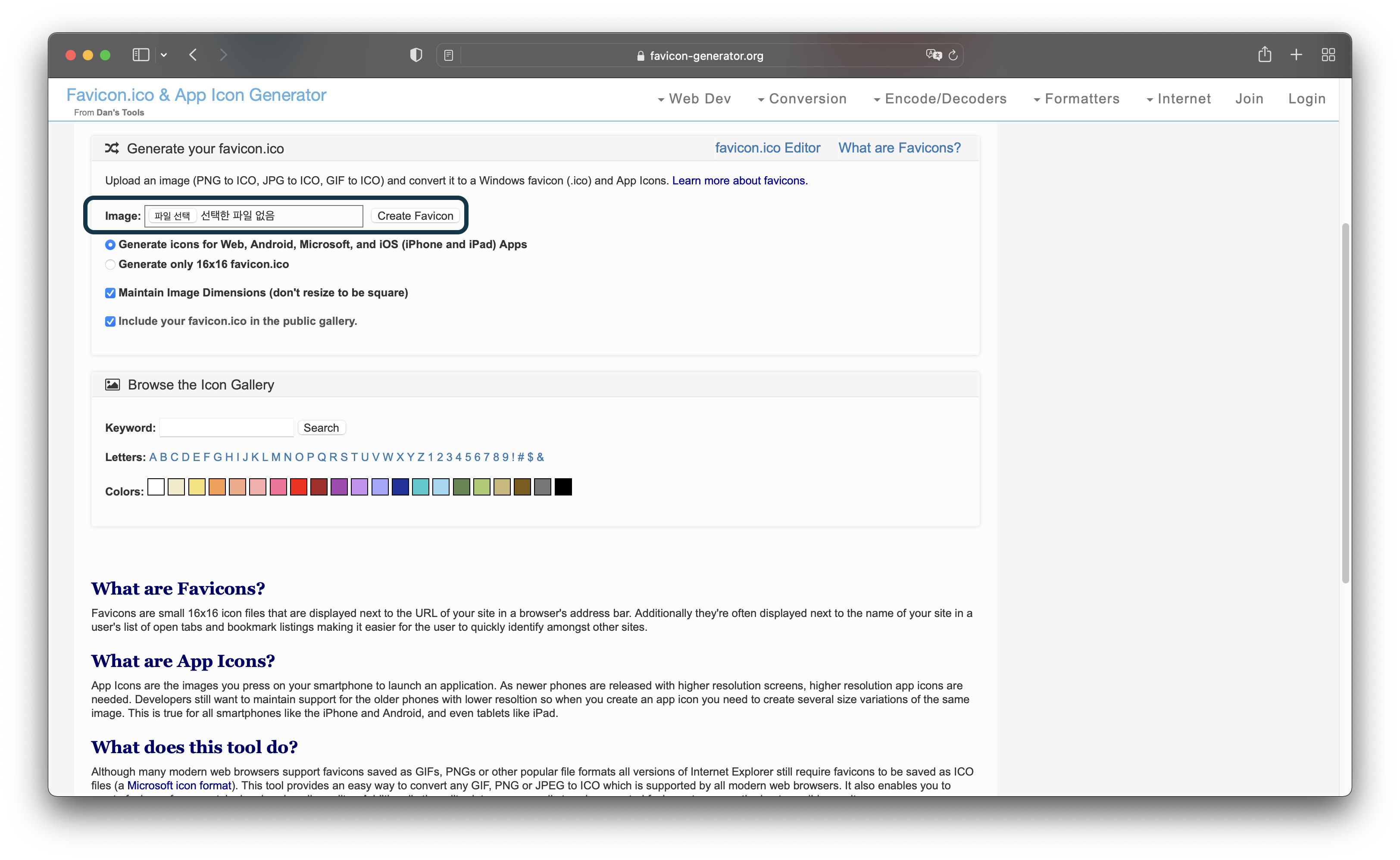Open the Login menu item
Viewport: 1400px width, 860px height.
pos(1307,99)
